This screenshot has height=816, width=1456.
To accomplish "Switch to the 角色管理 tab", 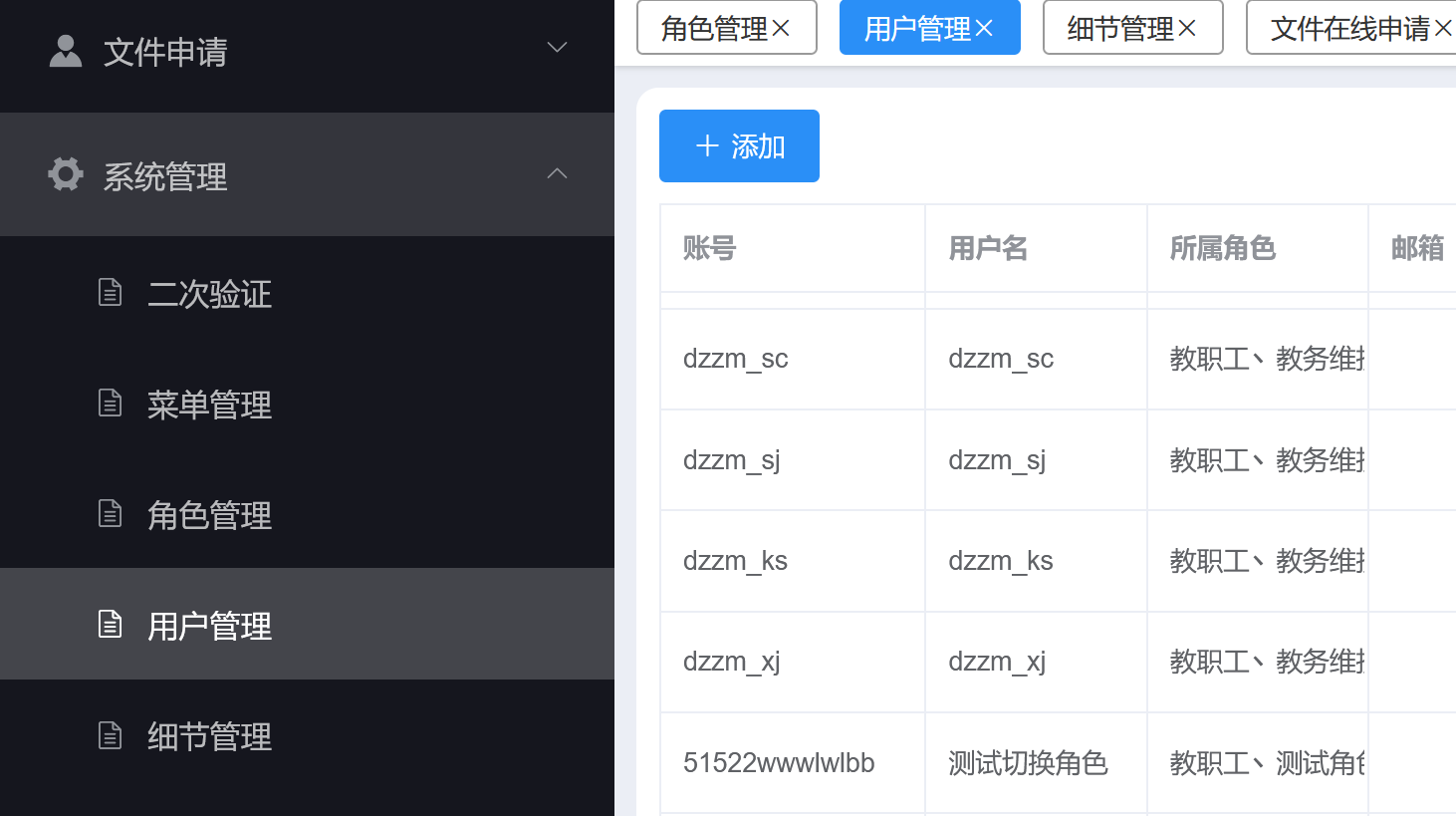I will point(714,29).
